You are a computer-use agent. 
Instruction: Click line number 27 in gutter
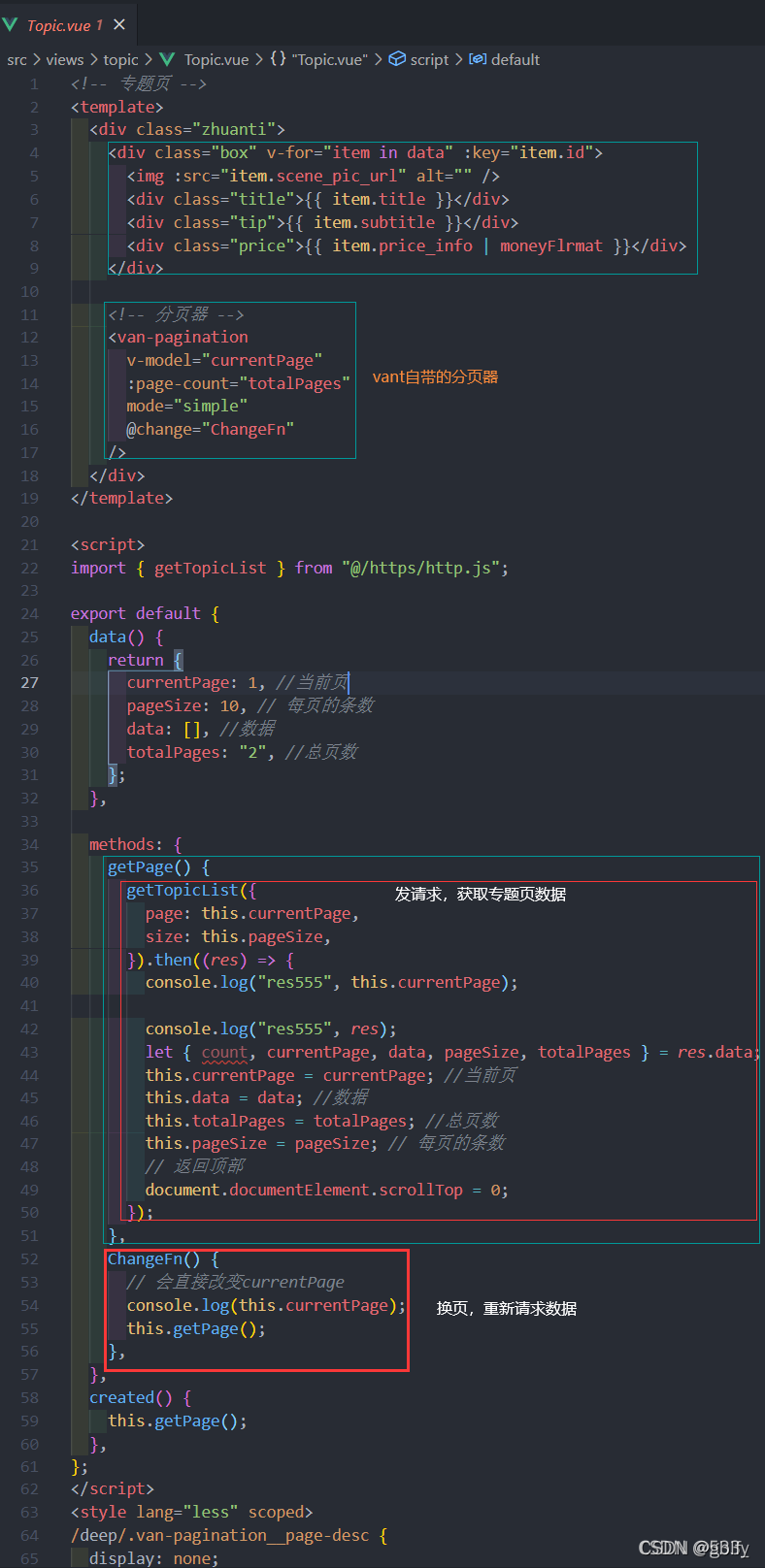point(30,683)
